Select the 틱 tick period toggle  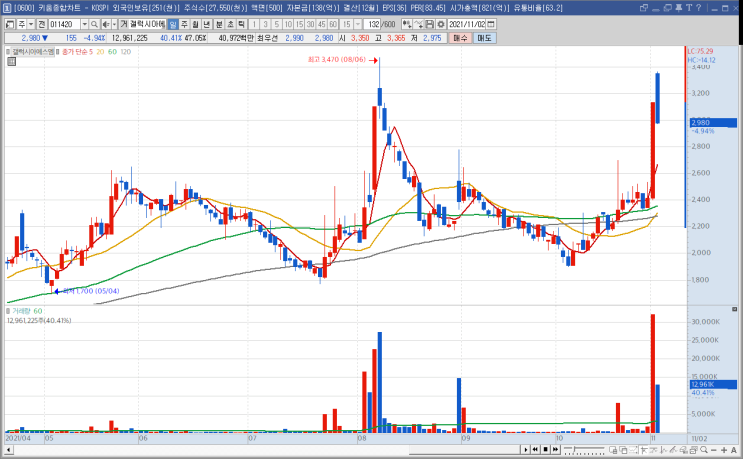tap(241, 24)
